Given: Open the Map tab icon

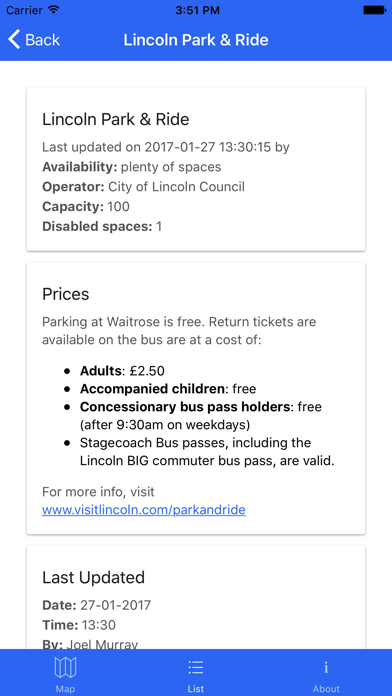Looking at the screenshot, I should 65,667.
